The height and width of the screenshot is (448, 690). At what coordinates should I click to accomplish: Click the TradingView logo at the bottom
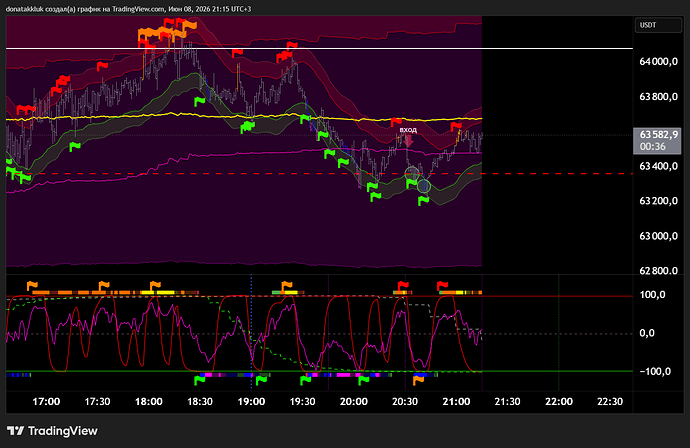point(52,431)
